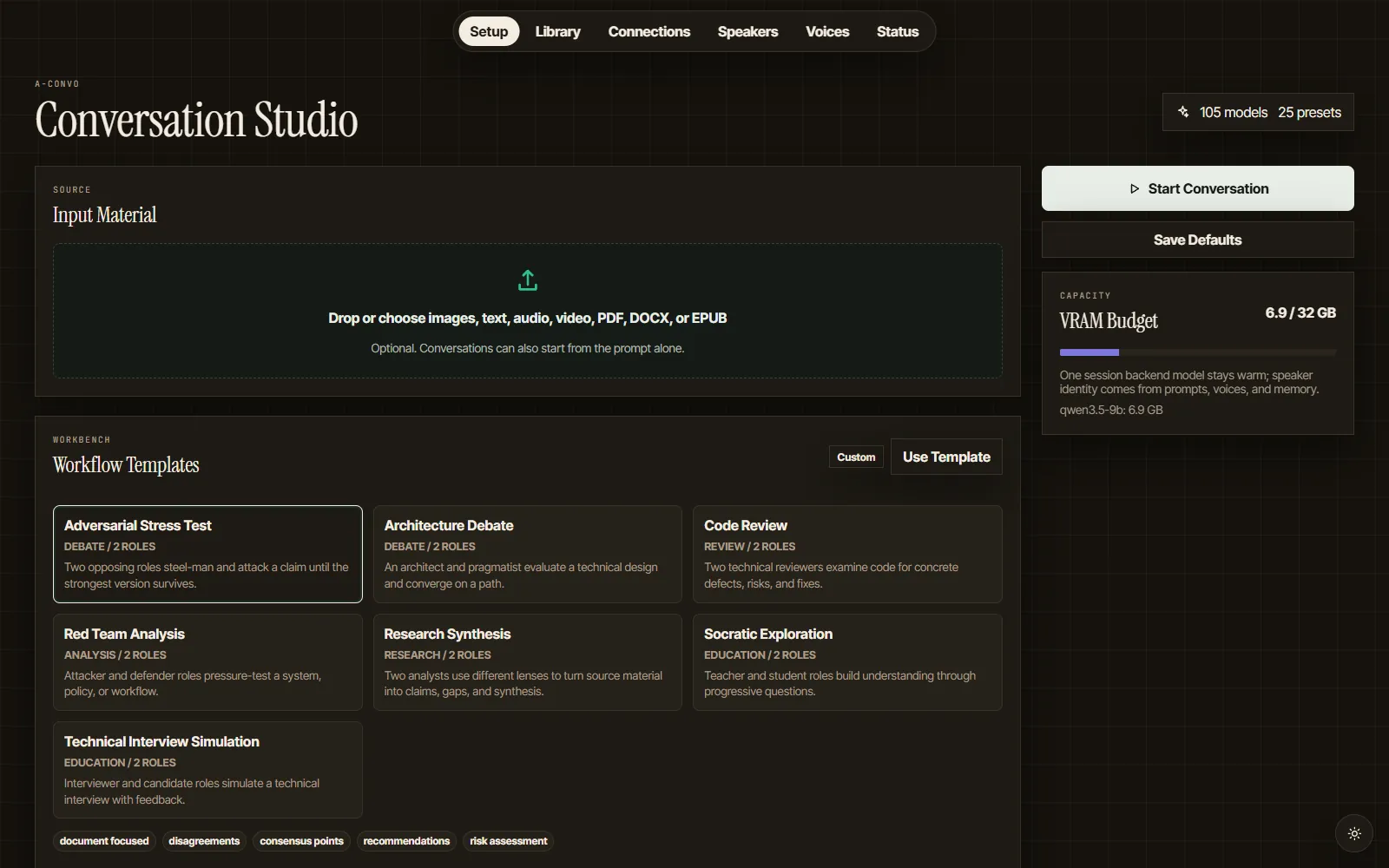Image resolution: width=1389 pixels, height=868 pixels.
Task: Click the Conversation Studio heading
Action: pos(196,120)
